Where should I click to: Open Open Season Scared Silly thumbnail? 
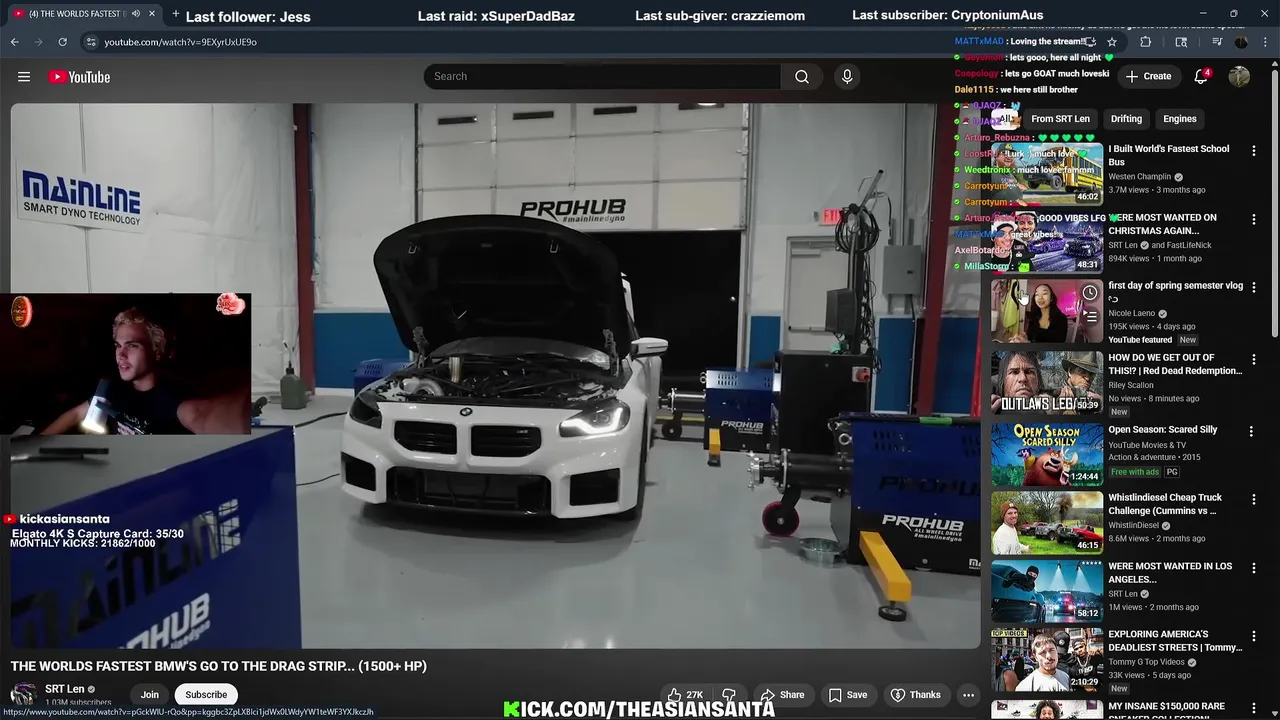(x=1047, y=455)
